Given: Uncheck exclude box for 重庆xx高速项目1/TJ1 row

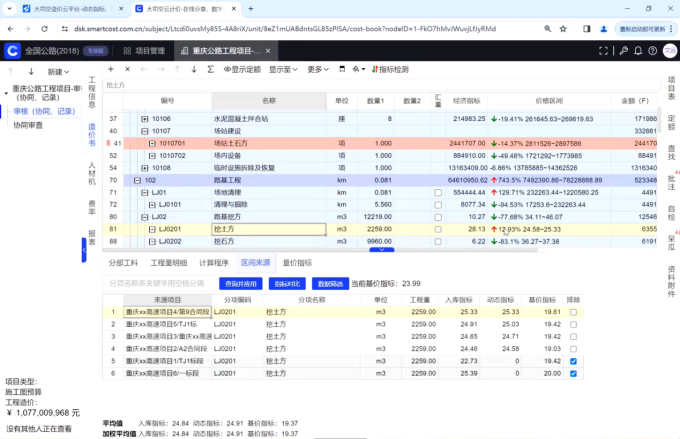Looking at the screenshot, I should tap(573, 360).
